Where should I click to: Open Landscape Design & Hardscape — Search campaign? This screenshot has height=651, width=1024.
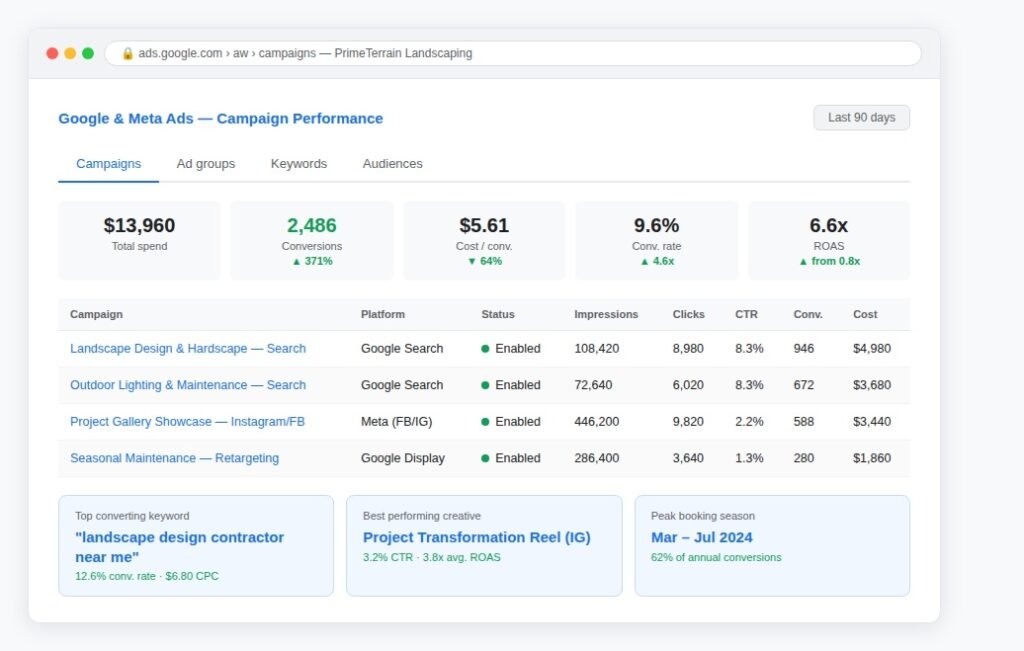pos(188,349)
